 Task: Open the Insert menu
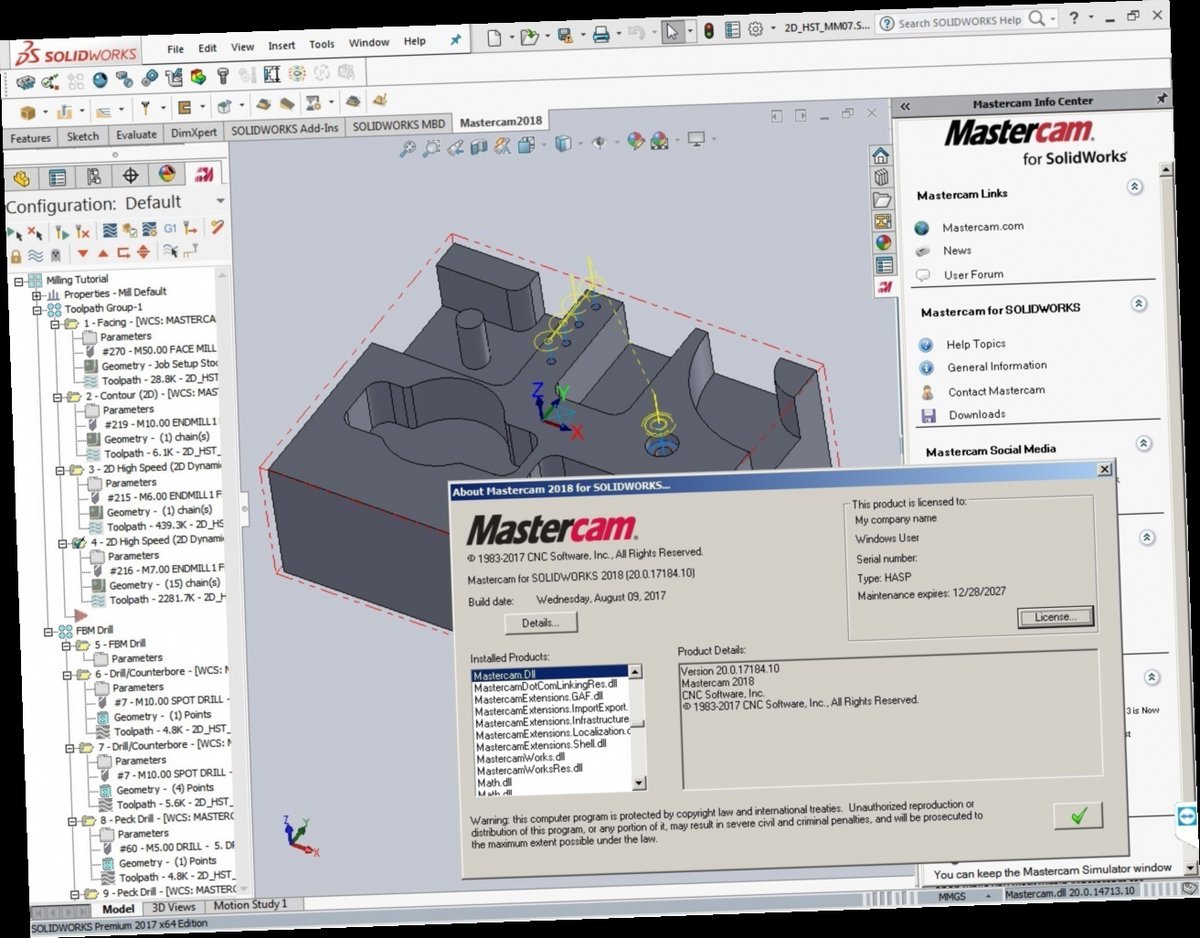281,45
